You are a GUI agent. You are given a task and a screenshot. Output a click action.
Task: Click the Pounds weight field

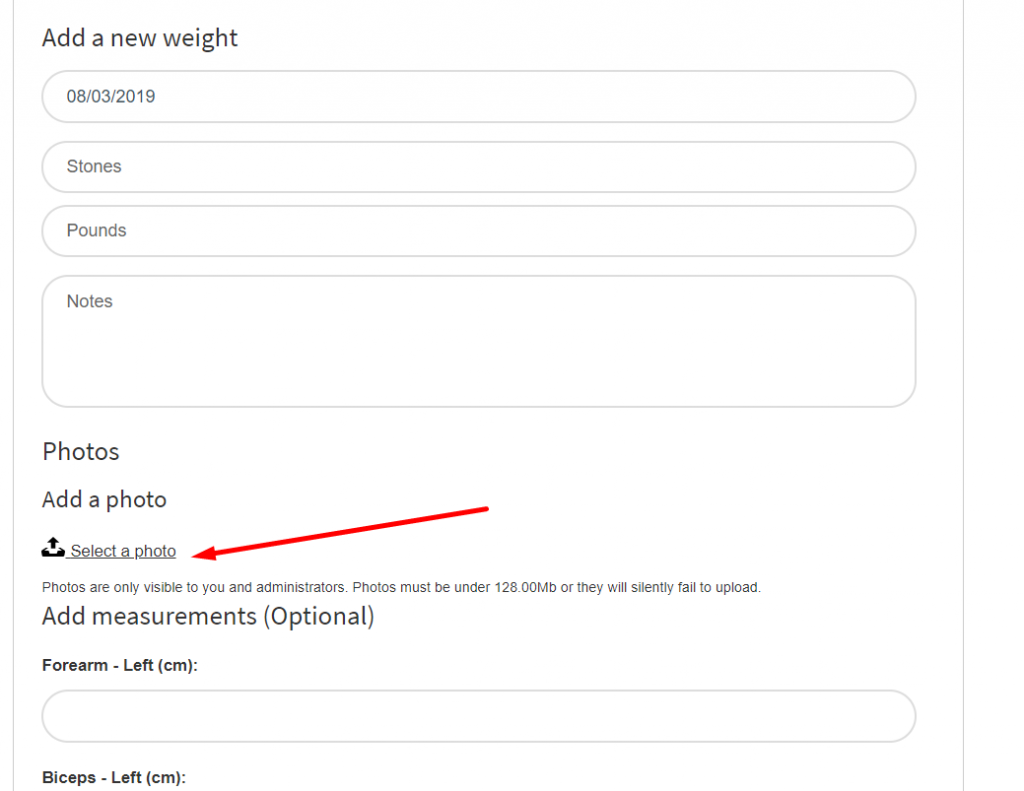478,230
